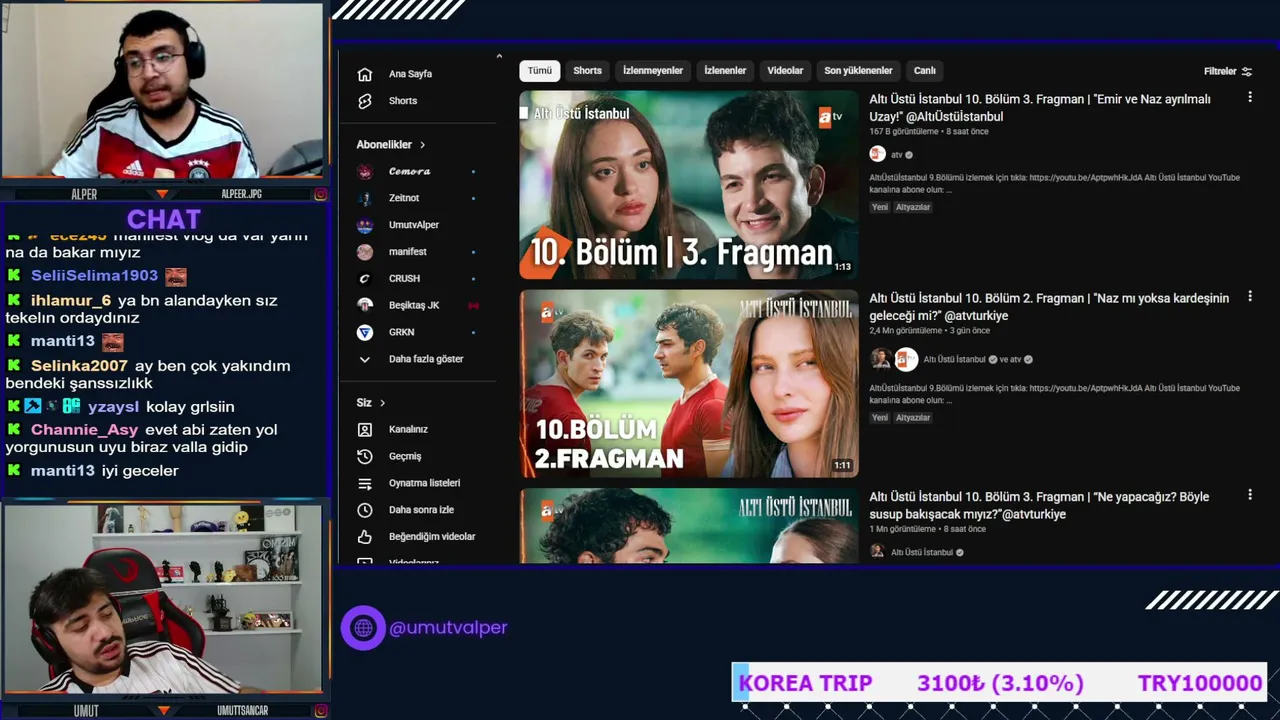Expand the Siz section chevron
The width and height of the screenshot is (1280, 720).
pos(382,403)
